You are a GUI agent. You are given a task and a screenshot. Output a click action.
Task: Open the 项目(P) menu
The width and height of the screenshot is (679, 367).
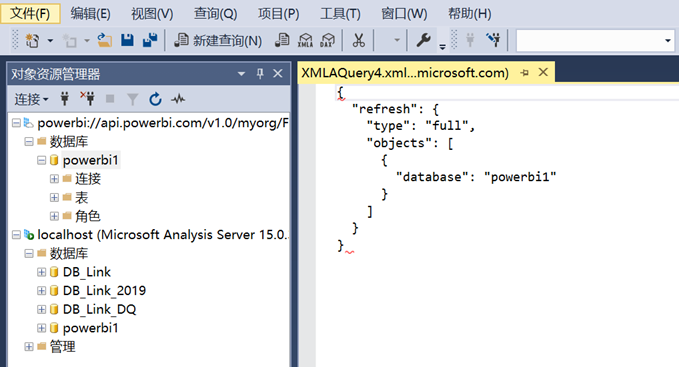pos(278,13)
